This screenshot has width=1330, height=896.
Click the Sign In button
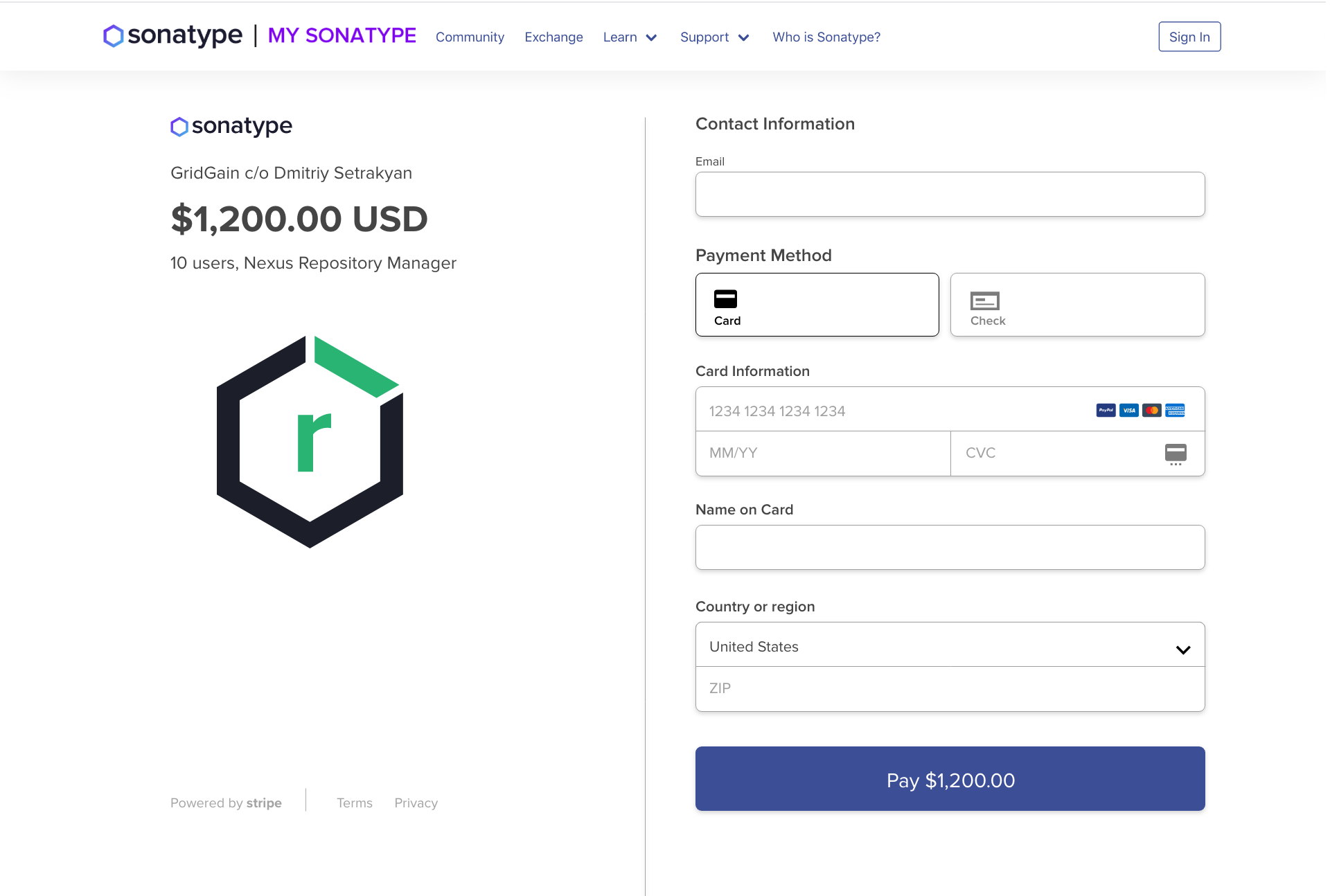click(x=1189, y=37)
